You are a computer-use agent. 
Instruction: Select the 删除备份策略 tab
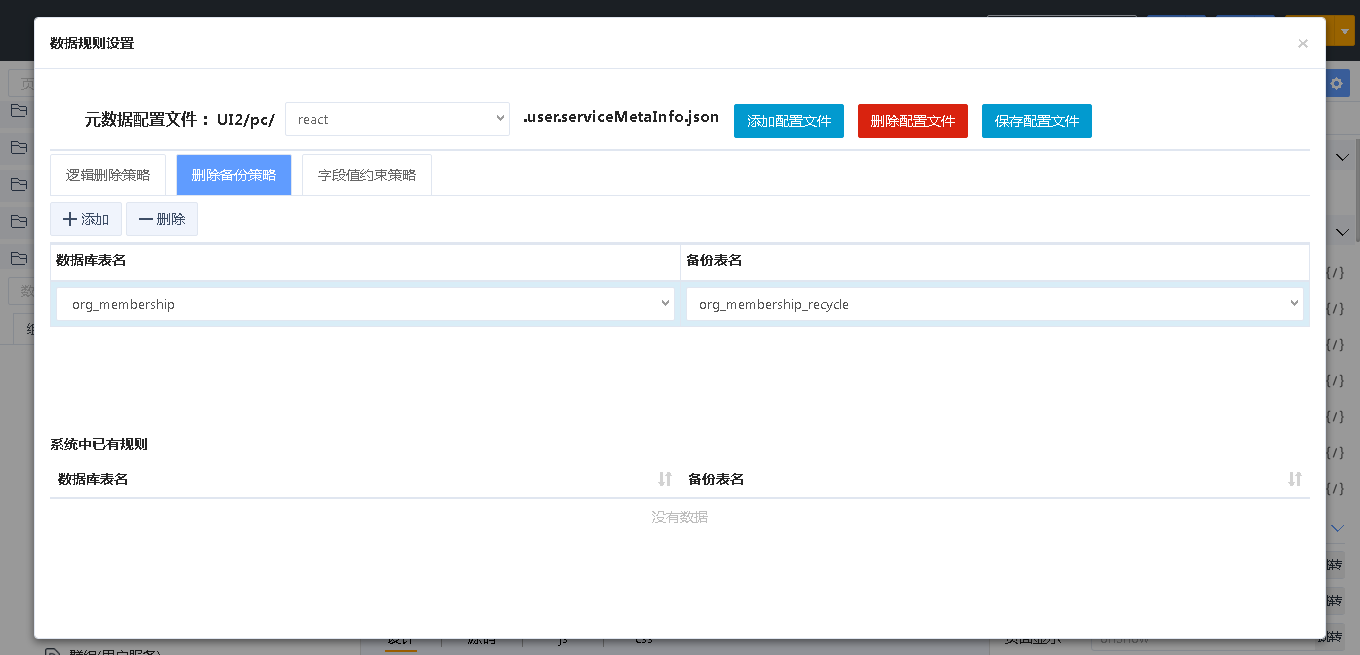click(234, 175)
